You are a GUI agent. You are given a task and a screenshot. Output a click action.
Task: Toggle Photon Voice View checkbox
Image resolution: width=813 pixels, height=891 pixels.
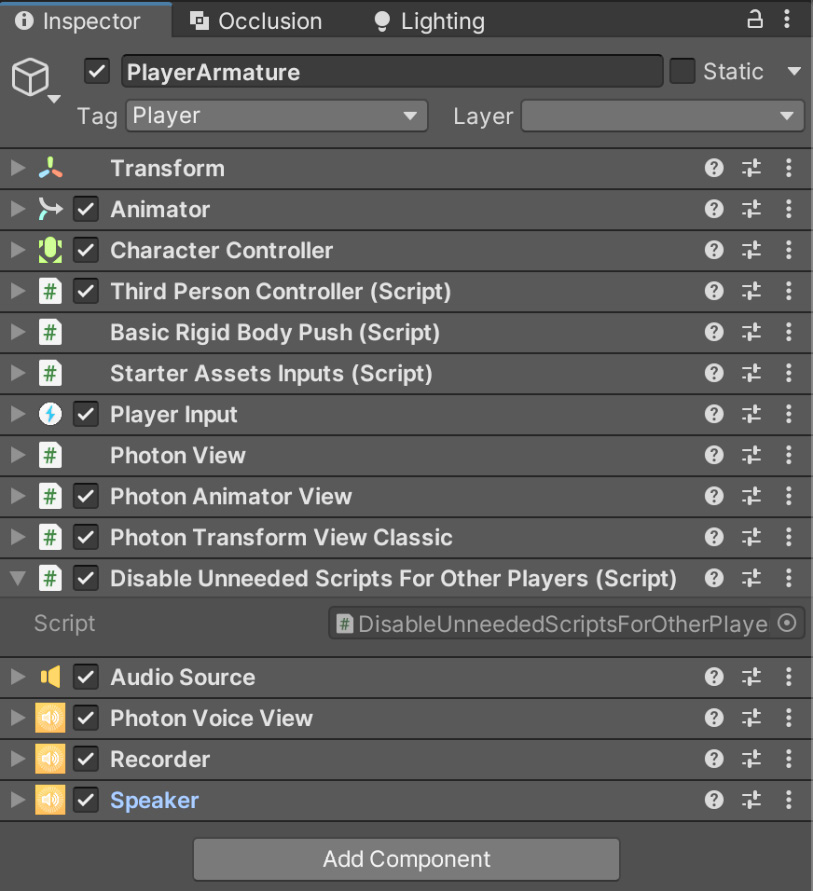tap(86, 718)
